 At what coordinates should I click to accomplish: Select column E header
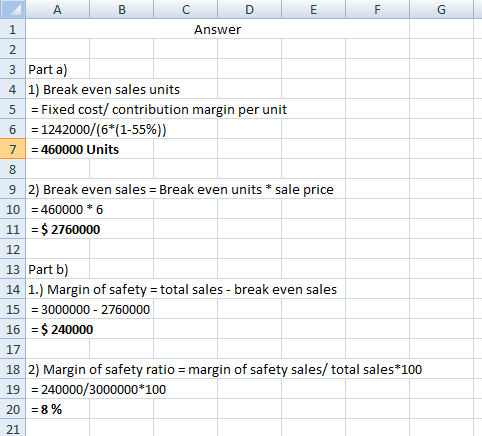(x=314, y=9)
